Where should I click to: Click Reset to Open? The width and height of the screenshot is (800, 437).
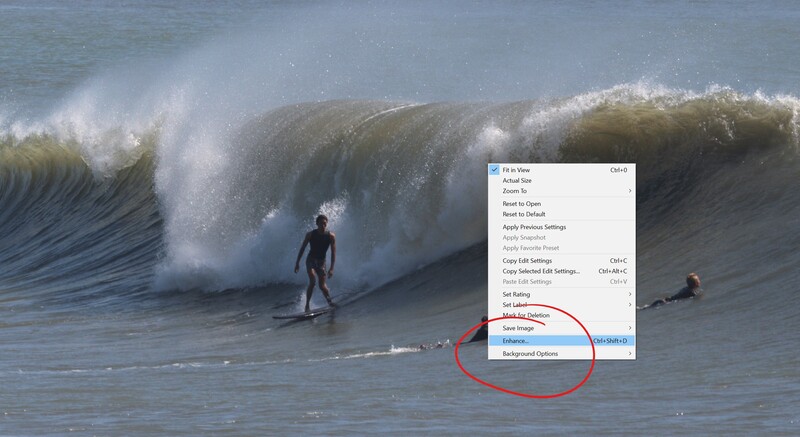(x=562, y=204)
